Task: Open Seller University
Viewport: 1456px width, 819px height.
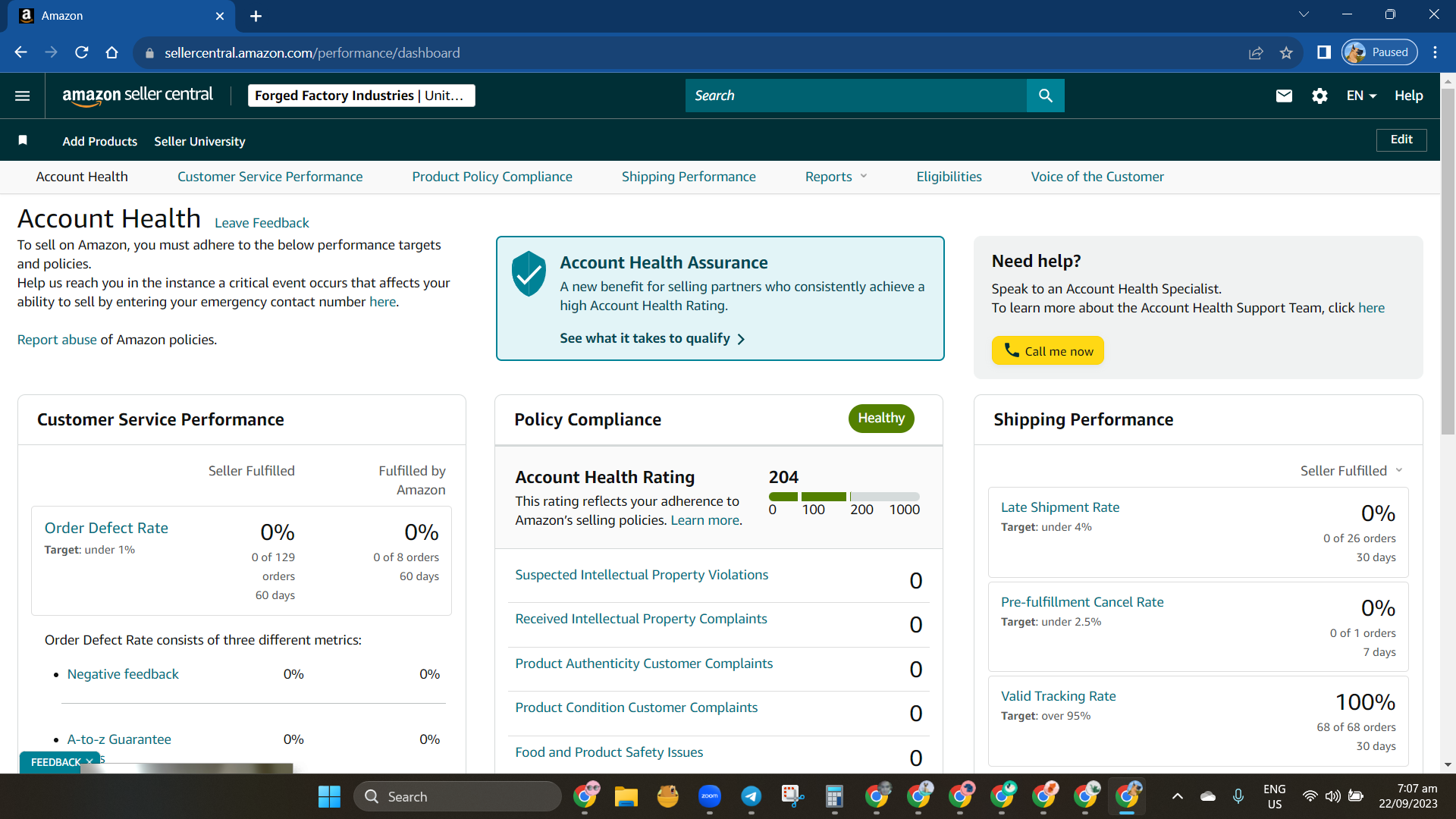Action: coord(199,141)
